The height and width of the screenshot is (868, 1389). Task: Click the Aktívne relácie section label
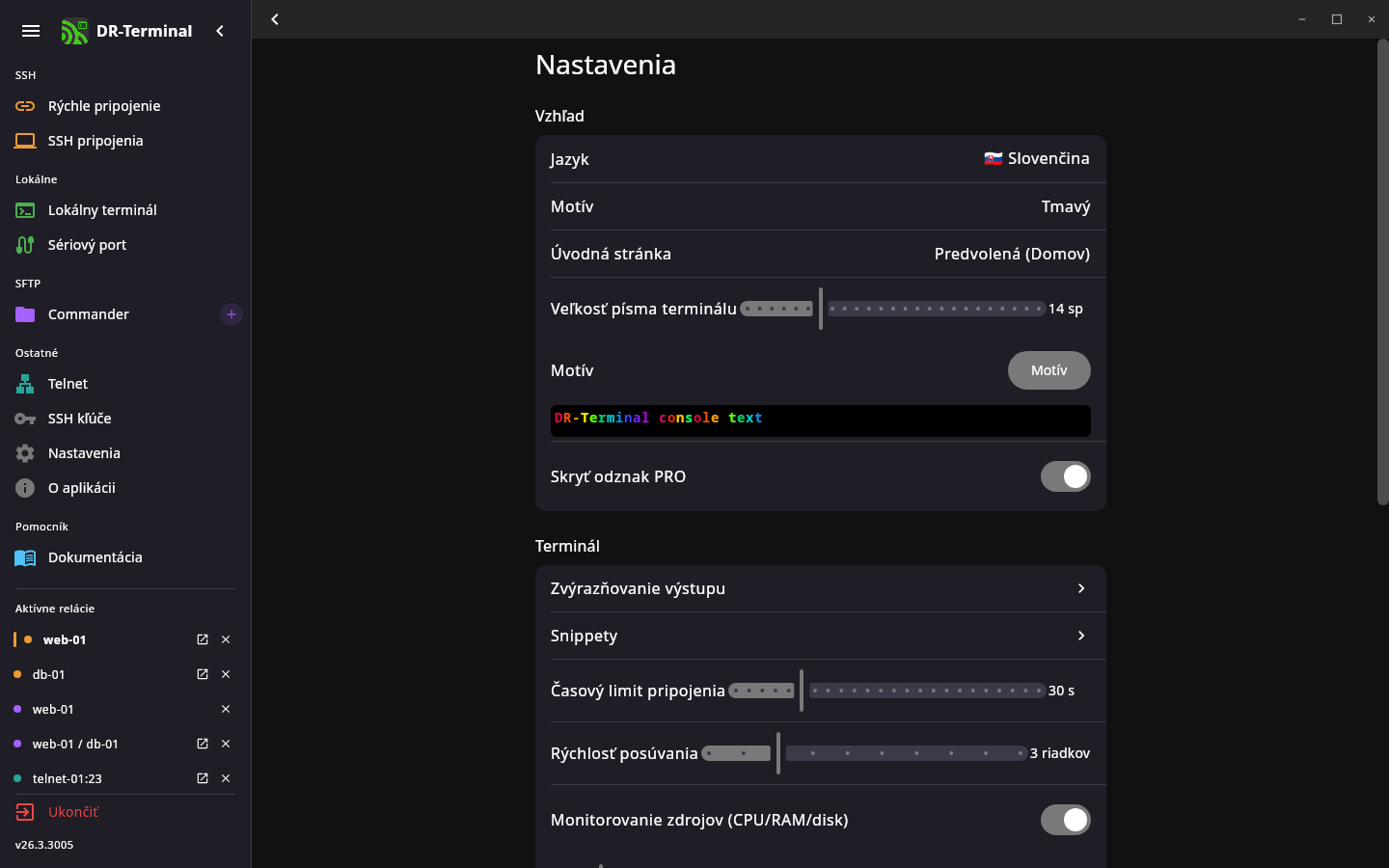click(55, 609)
